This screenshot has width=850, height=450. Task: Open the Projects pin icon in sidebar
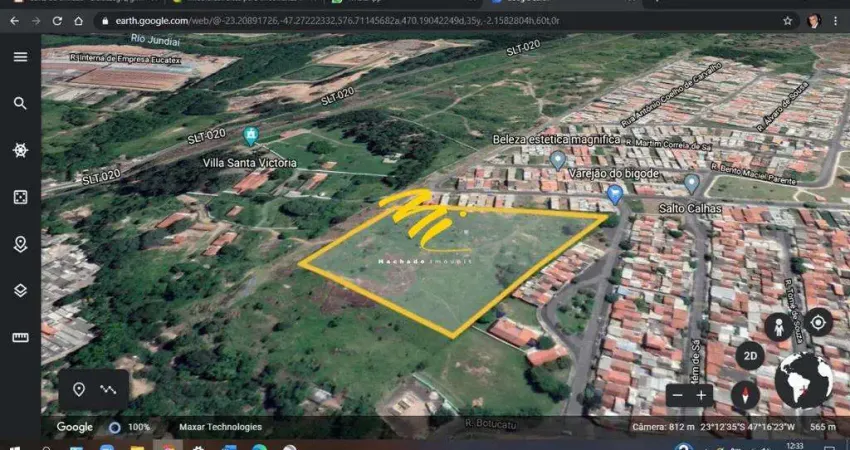[x=20, y=244]
